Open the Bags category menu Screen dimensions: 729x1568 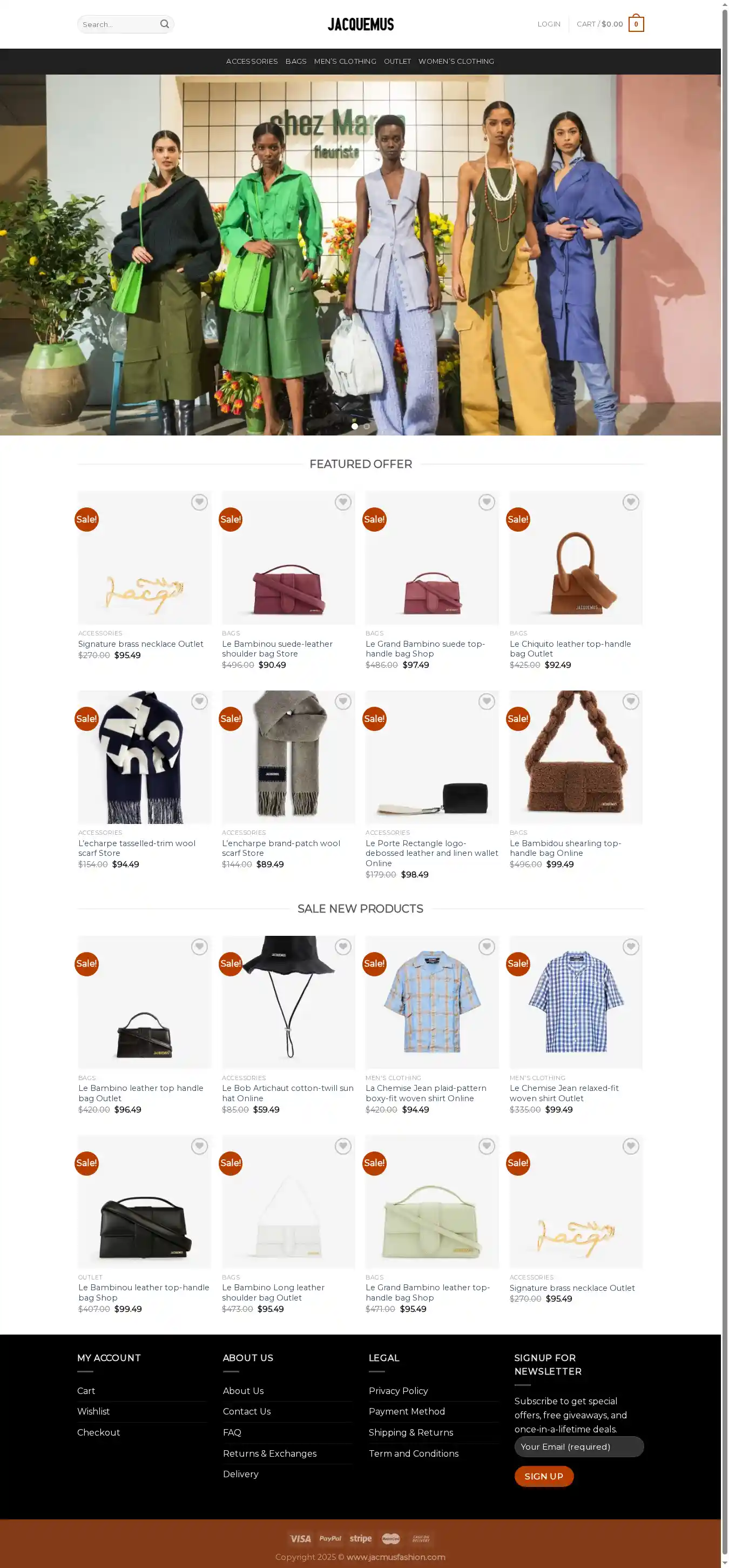tap(296, 62)
